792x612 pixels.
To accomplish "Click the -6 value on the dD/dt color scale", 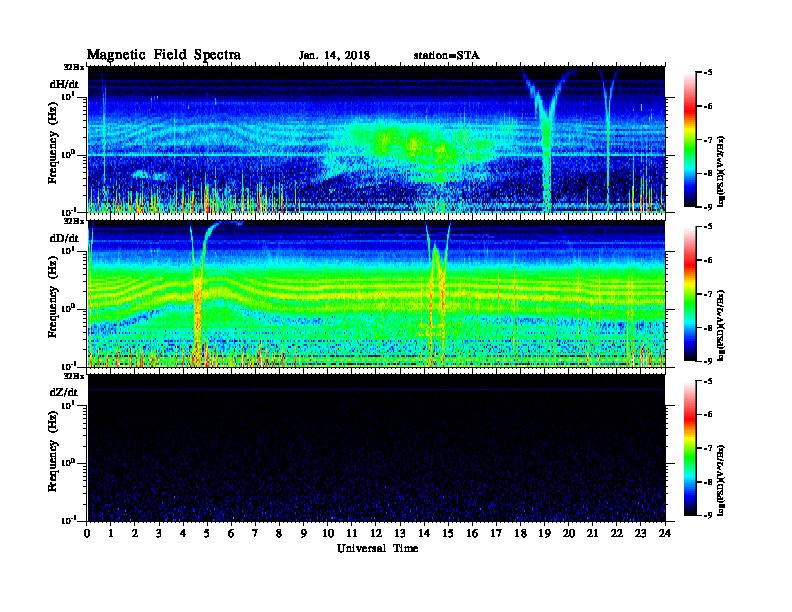I will click(x=707, y=260).
